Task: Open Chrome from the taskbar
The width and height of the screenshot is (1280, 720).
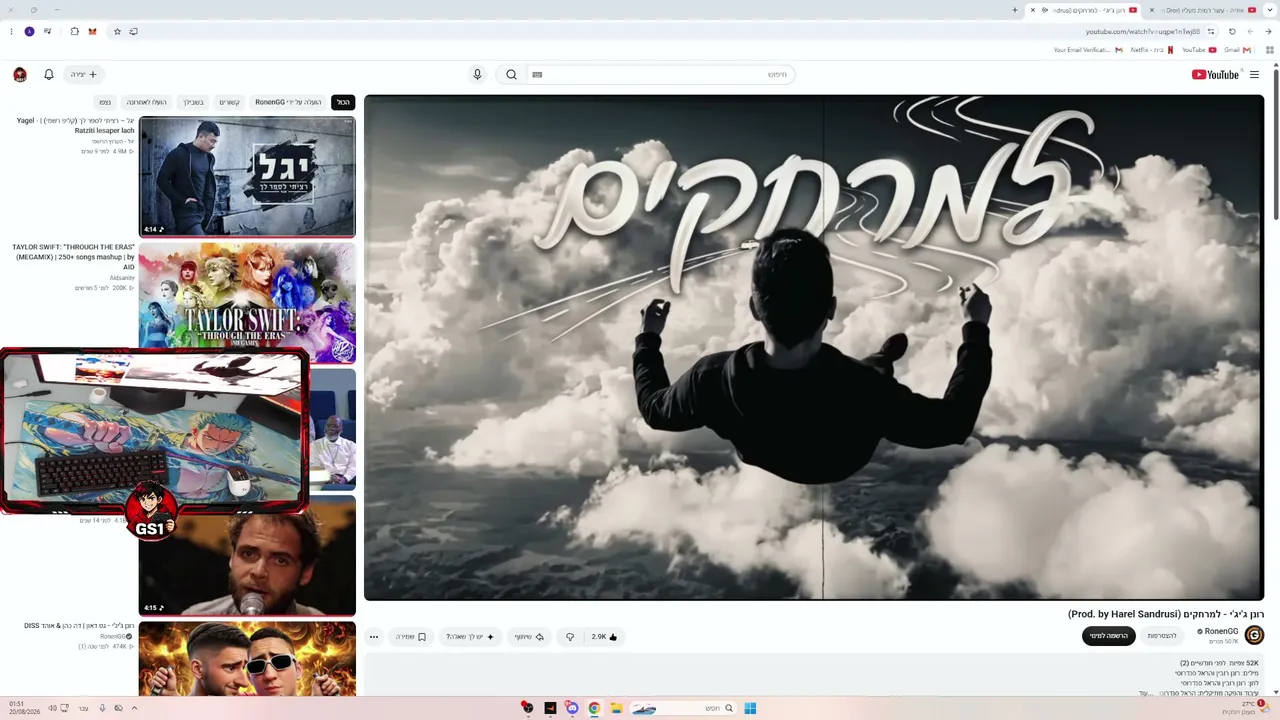Action: (x=594, y=708)
